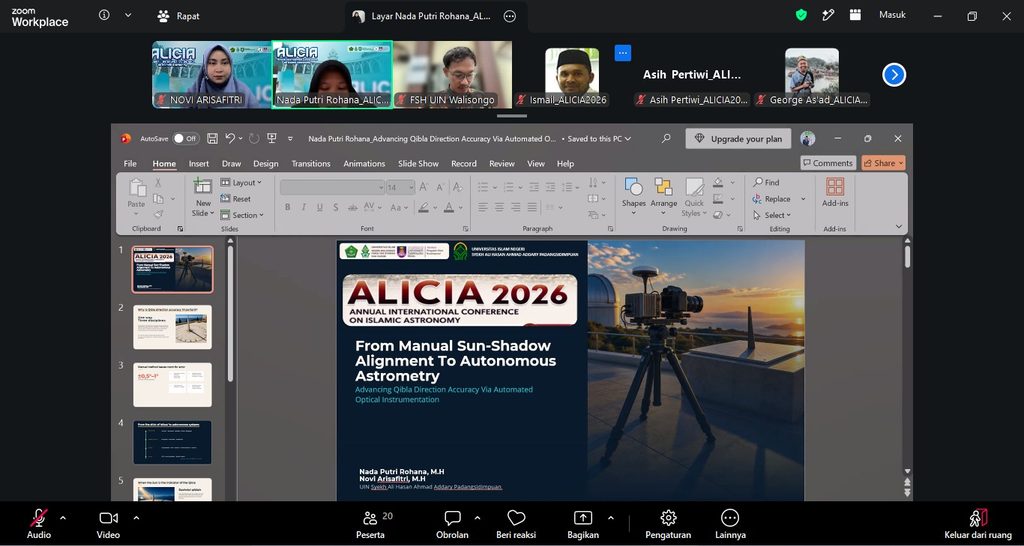
Task: Click PowerPoint Save icon
Action: point(212,138)
